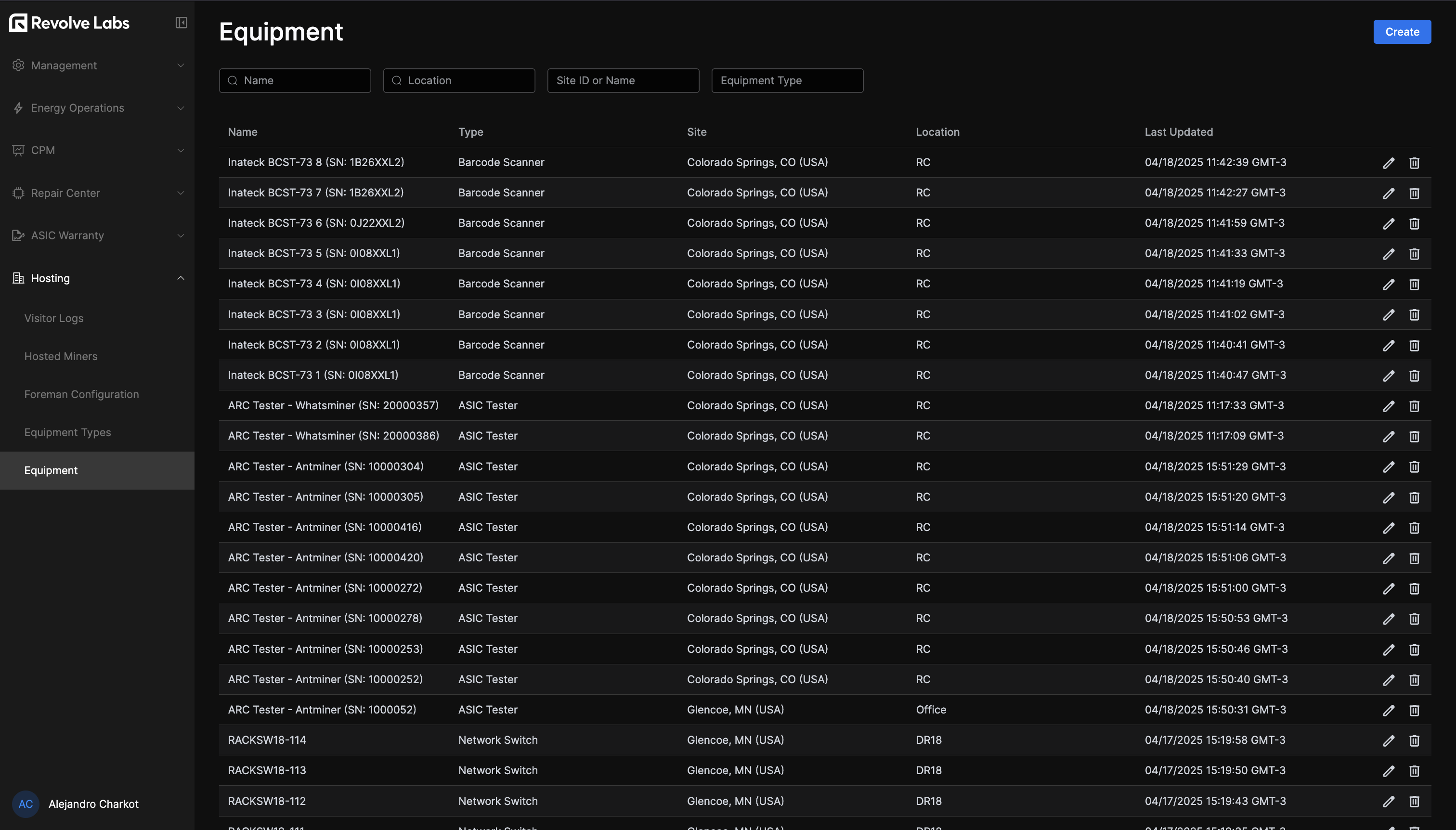Click trash icon for RACKSW18-114

1414,740
